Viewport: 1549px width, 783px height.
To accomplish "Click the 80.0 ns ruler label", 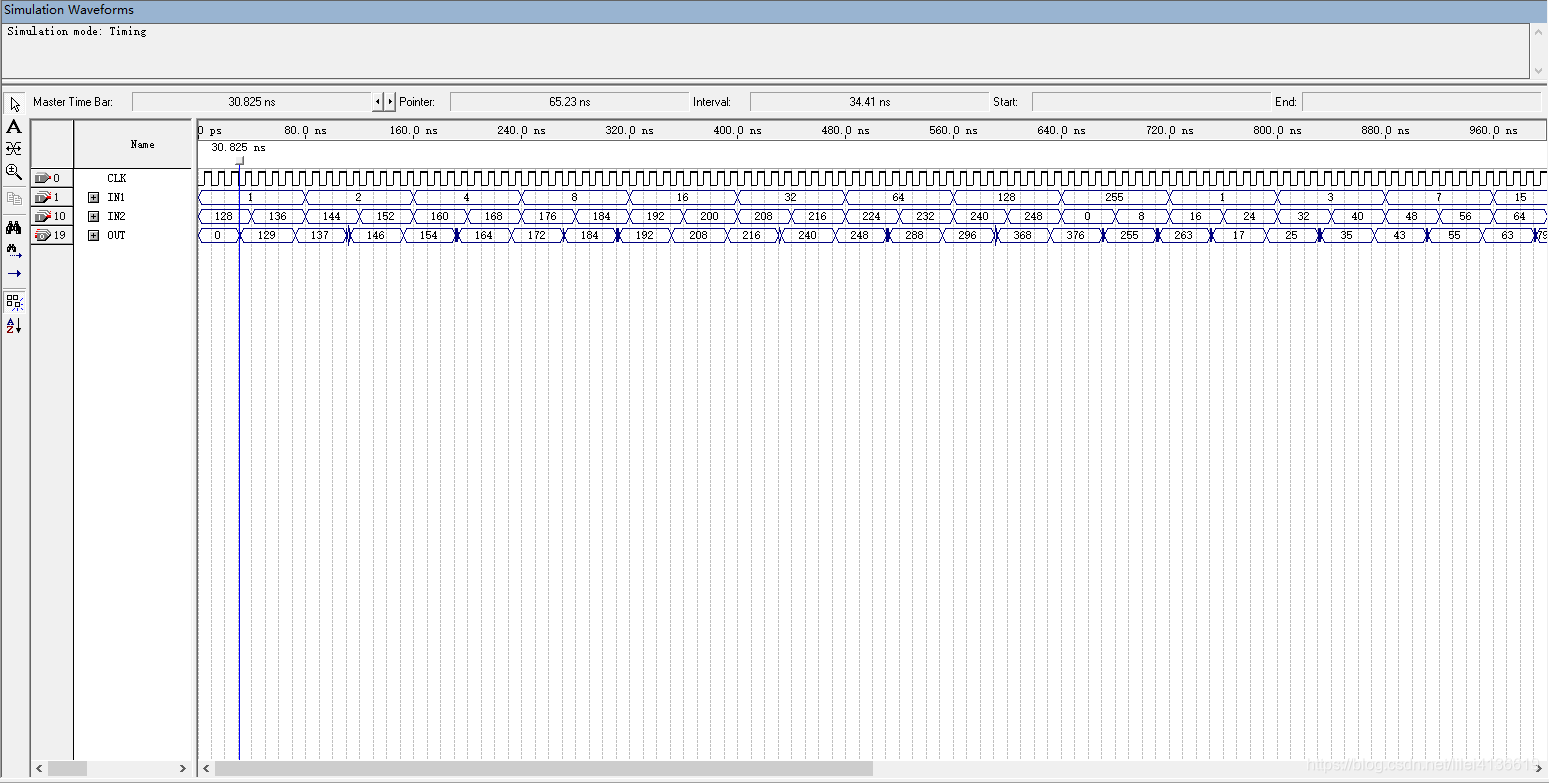I will 305,130.
